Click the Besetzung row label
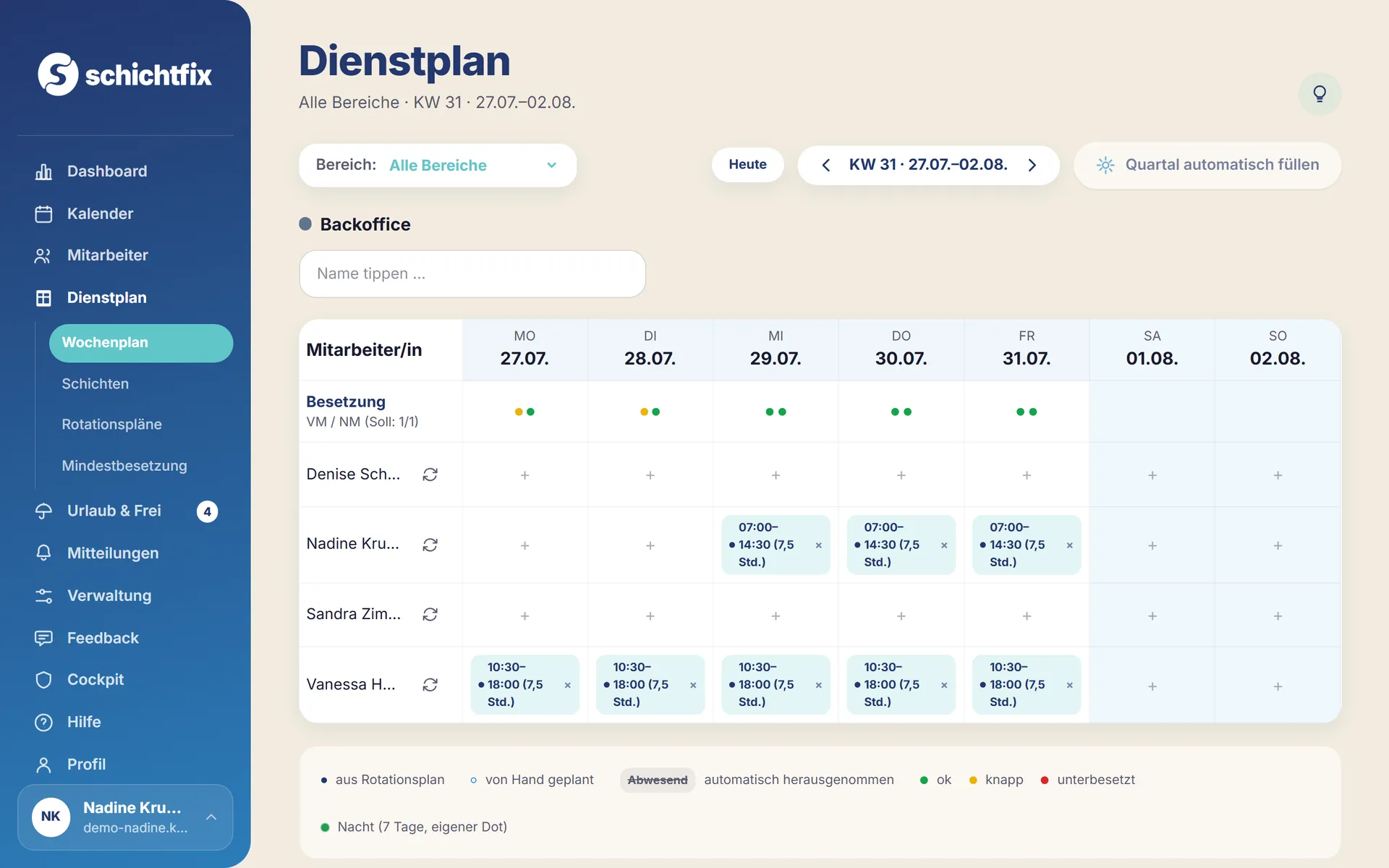Image resolution: width=1389 pixels, height=868 pixels. click(x=346, y=402)
